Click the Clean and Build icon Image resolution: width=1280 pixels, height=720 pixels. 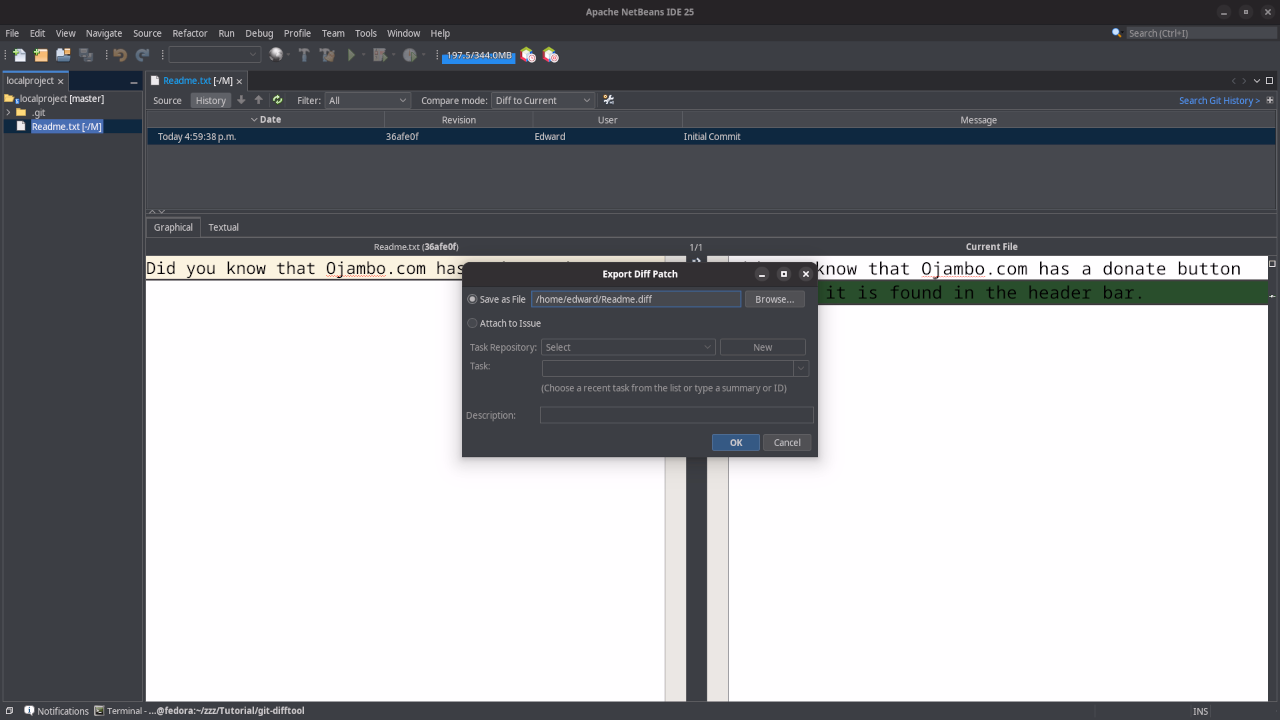pyautogui.click(x=327, y=55)
